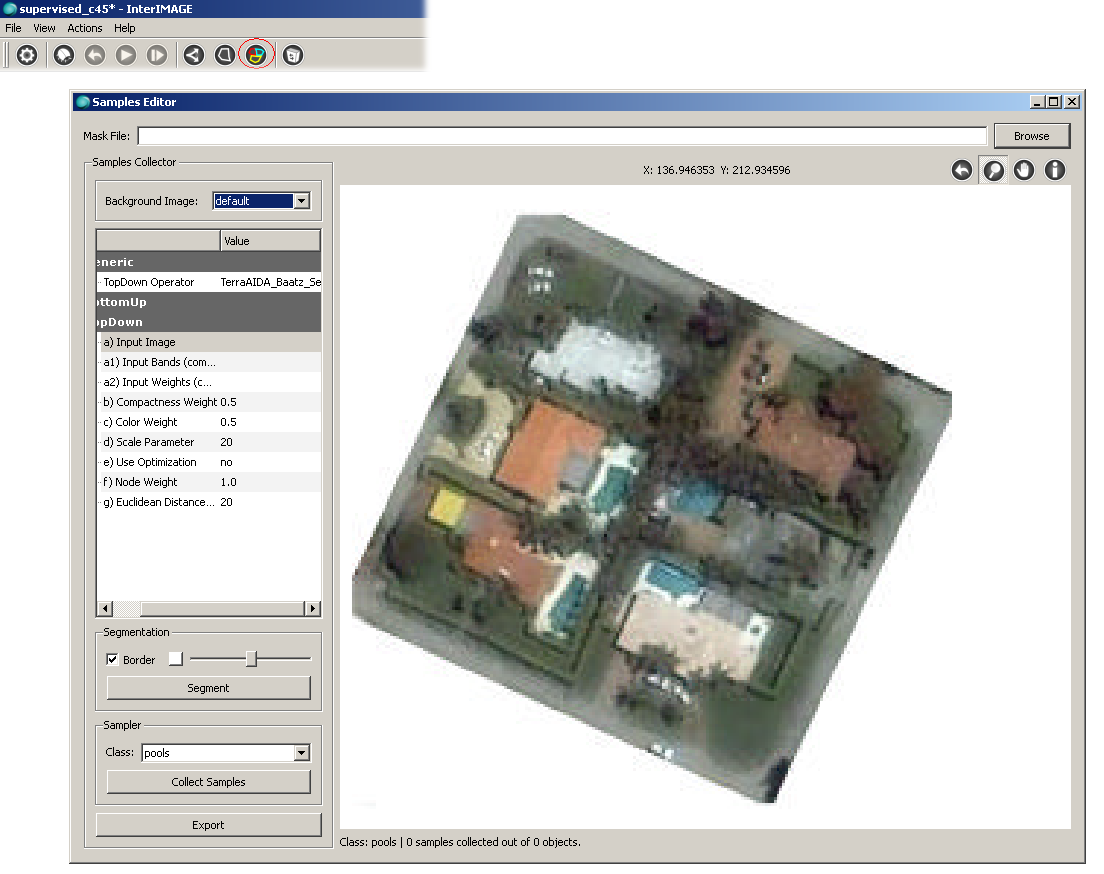Viewport: 1104px width, 874px height.
Task: Click the white border color swatch
Action: pos(175,659)
